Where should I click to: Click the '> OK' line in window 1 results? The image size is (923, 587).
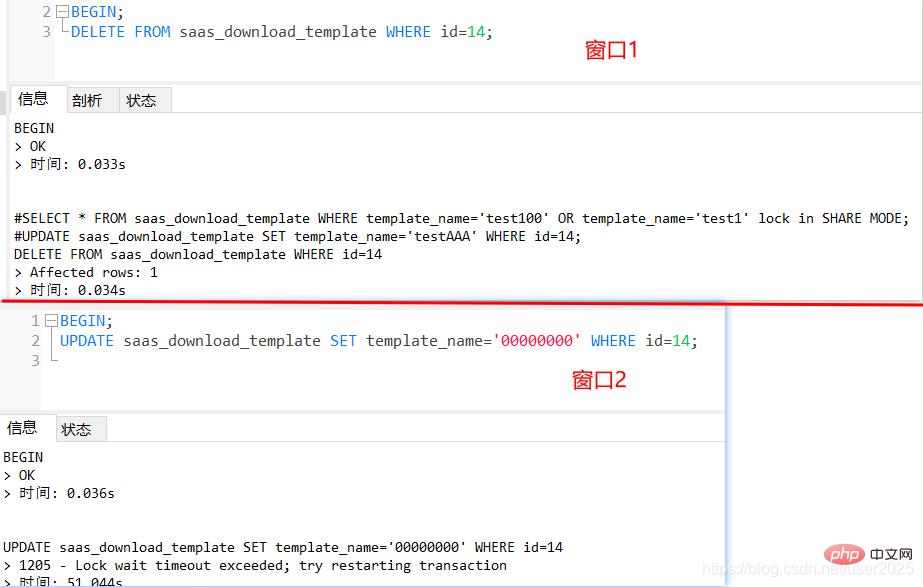(30, 147)
